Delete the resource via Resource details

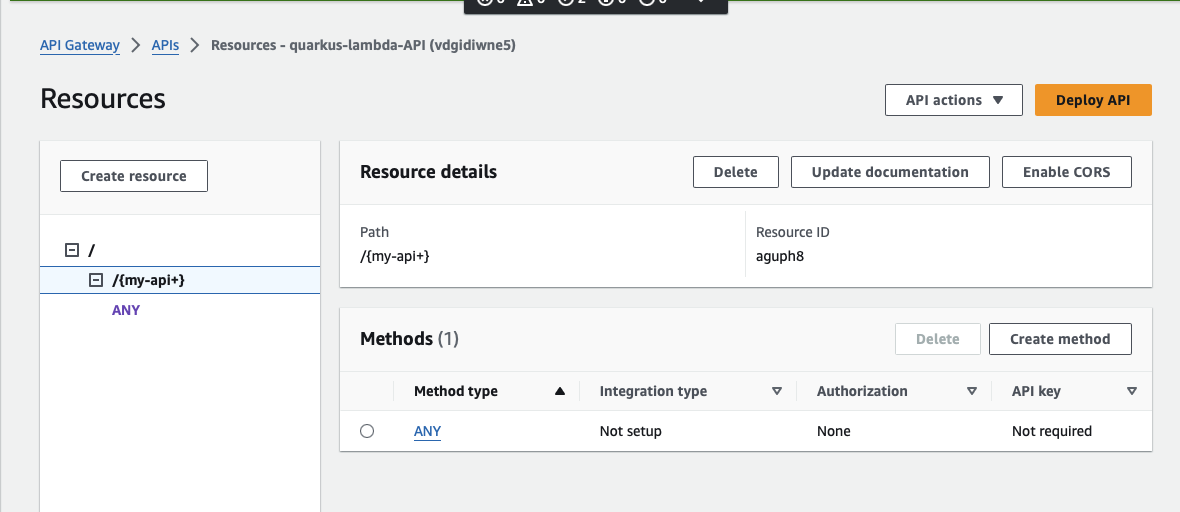[735, 172]
